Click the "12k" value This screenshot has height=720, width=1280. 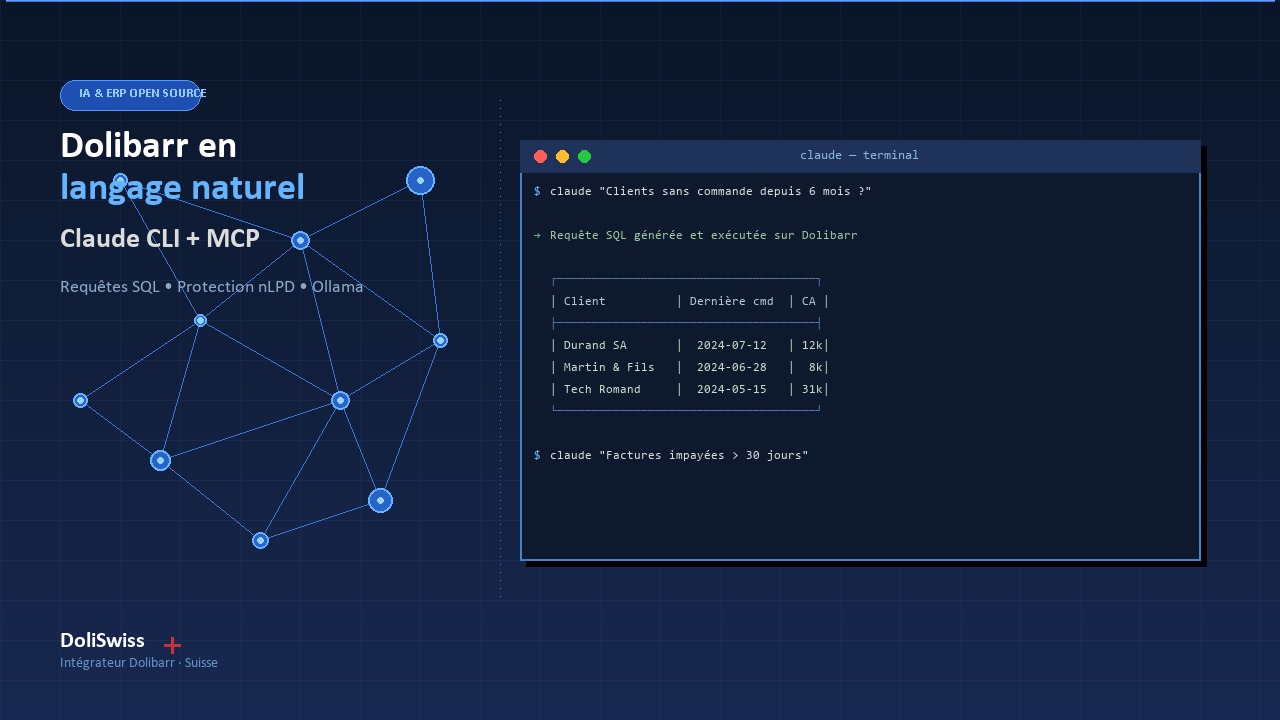[x=812, y=345]
